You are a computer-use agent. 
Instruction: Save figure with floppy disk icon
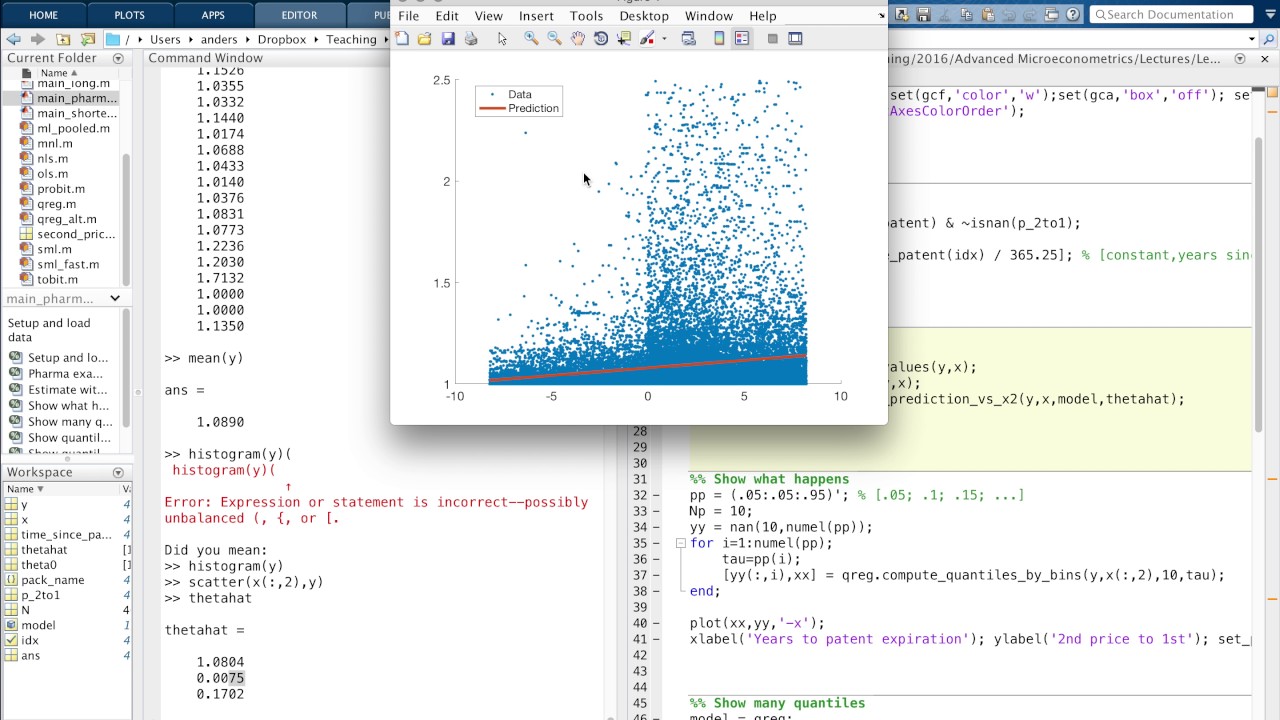point(448,38)
